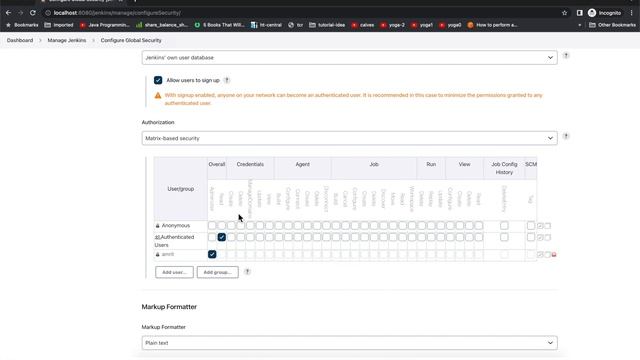Open the yoga0 bookmark
Viewport: 640px width, 360px height.
pyautogui.click(x=450, y=25)
